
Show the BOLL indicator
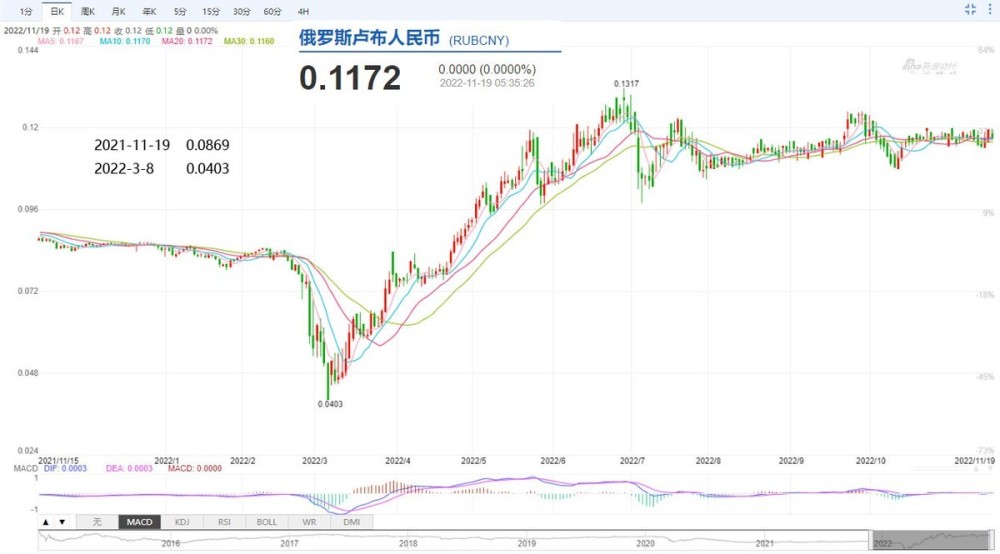[x=267, y=521]
